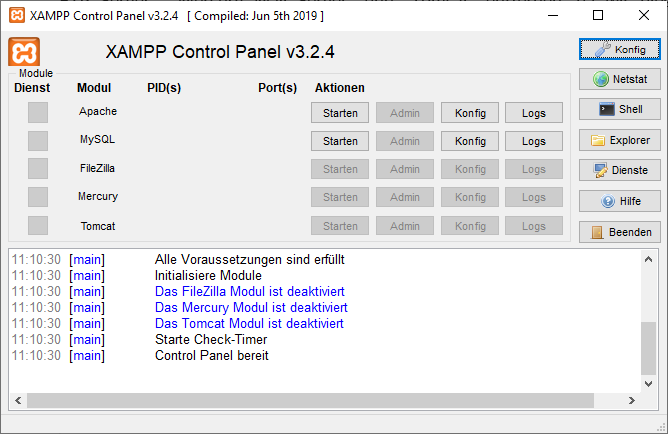Click the window's resize grip in the status bar
668x434 pixels.
(x=662, y=427)
